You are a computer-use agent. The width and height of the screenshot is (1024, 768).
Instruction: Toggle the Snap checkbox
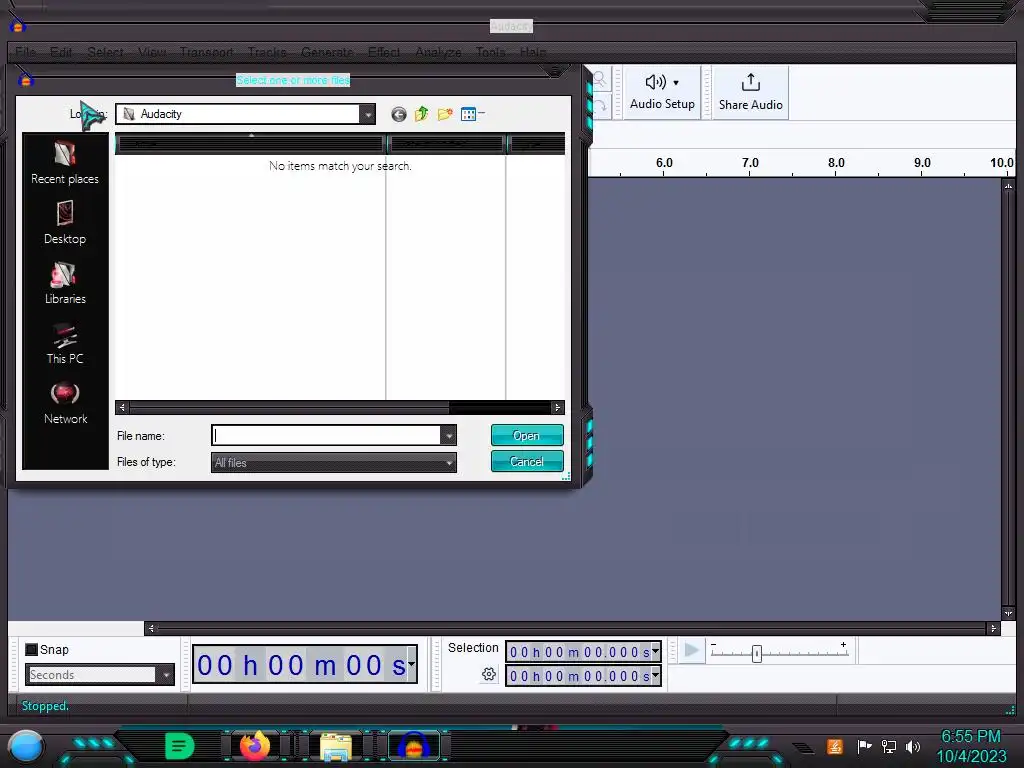click(31, 649)
